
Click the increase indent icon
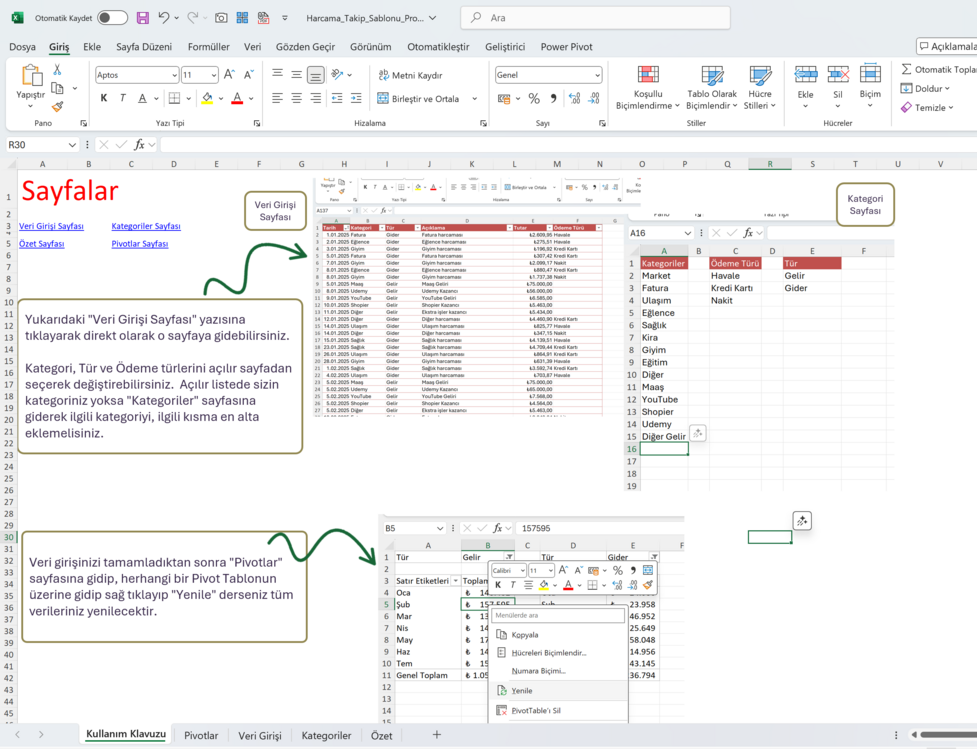click(356, 98)
